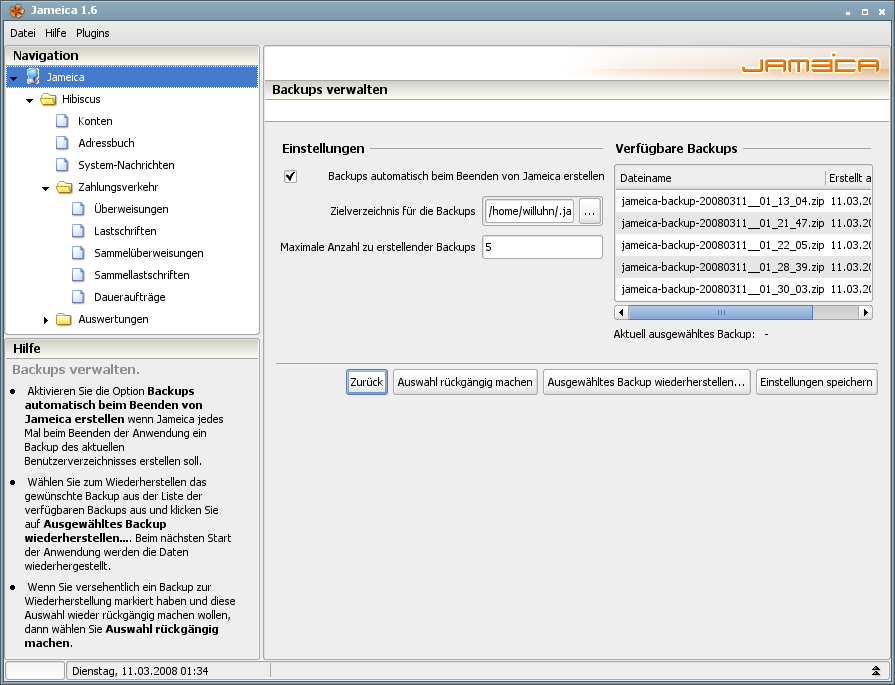Open System-Nachrichten in navigation
895x685 pixels.
coord(126,165)
